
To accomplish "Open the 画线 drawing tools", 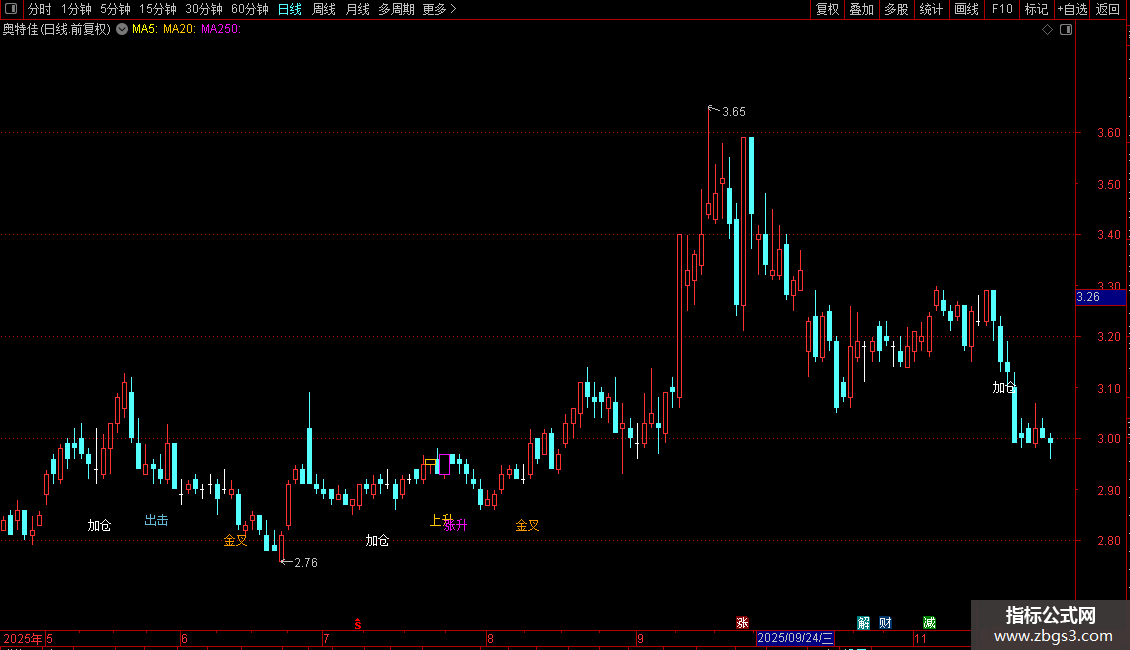I will [x=966, y=9].
